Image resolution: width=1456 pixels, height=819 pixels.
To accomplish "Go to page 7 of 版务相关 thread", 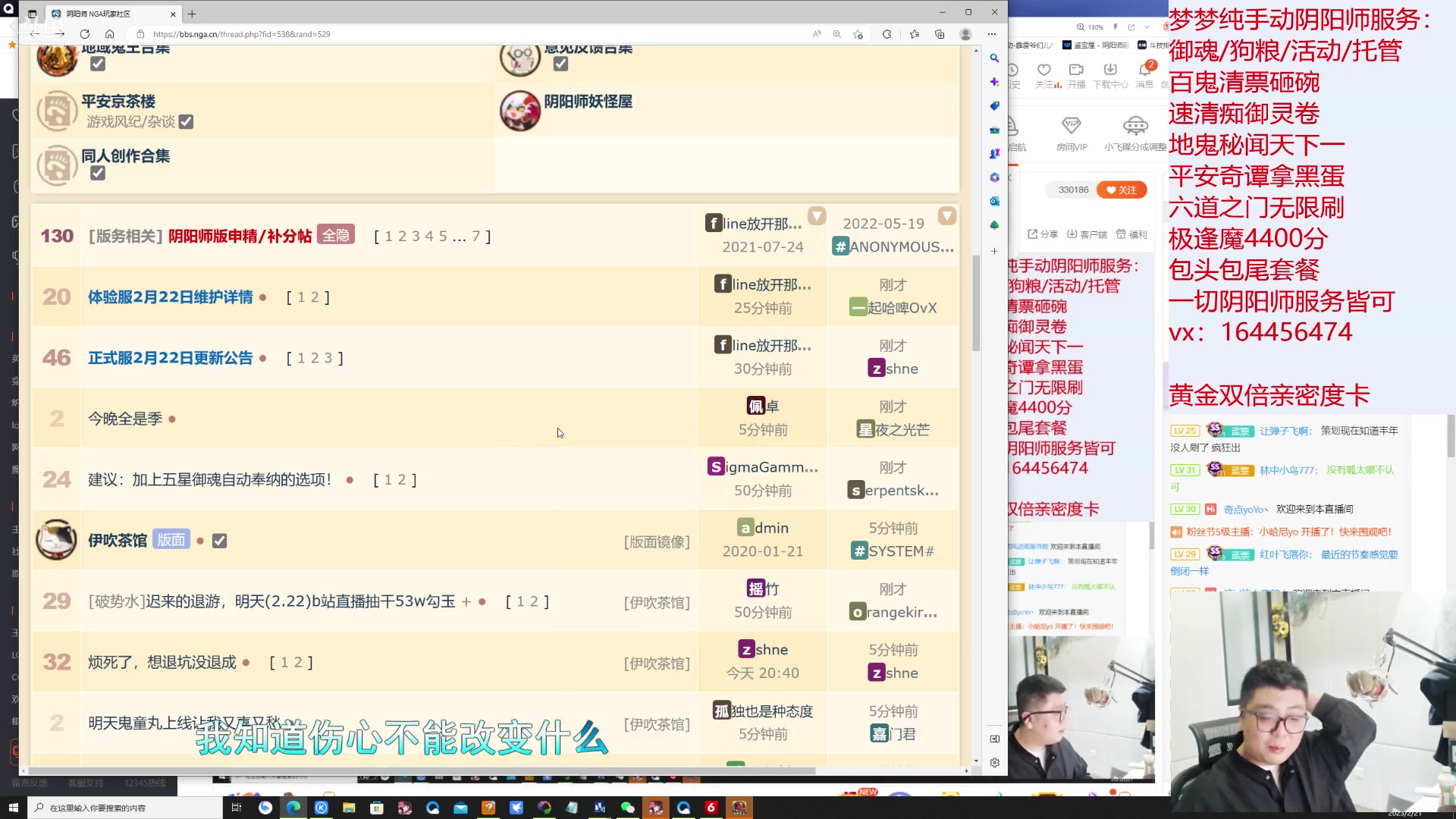I will point(476,237).
